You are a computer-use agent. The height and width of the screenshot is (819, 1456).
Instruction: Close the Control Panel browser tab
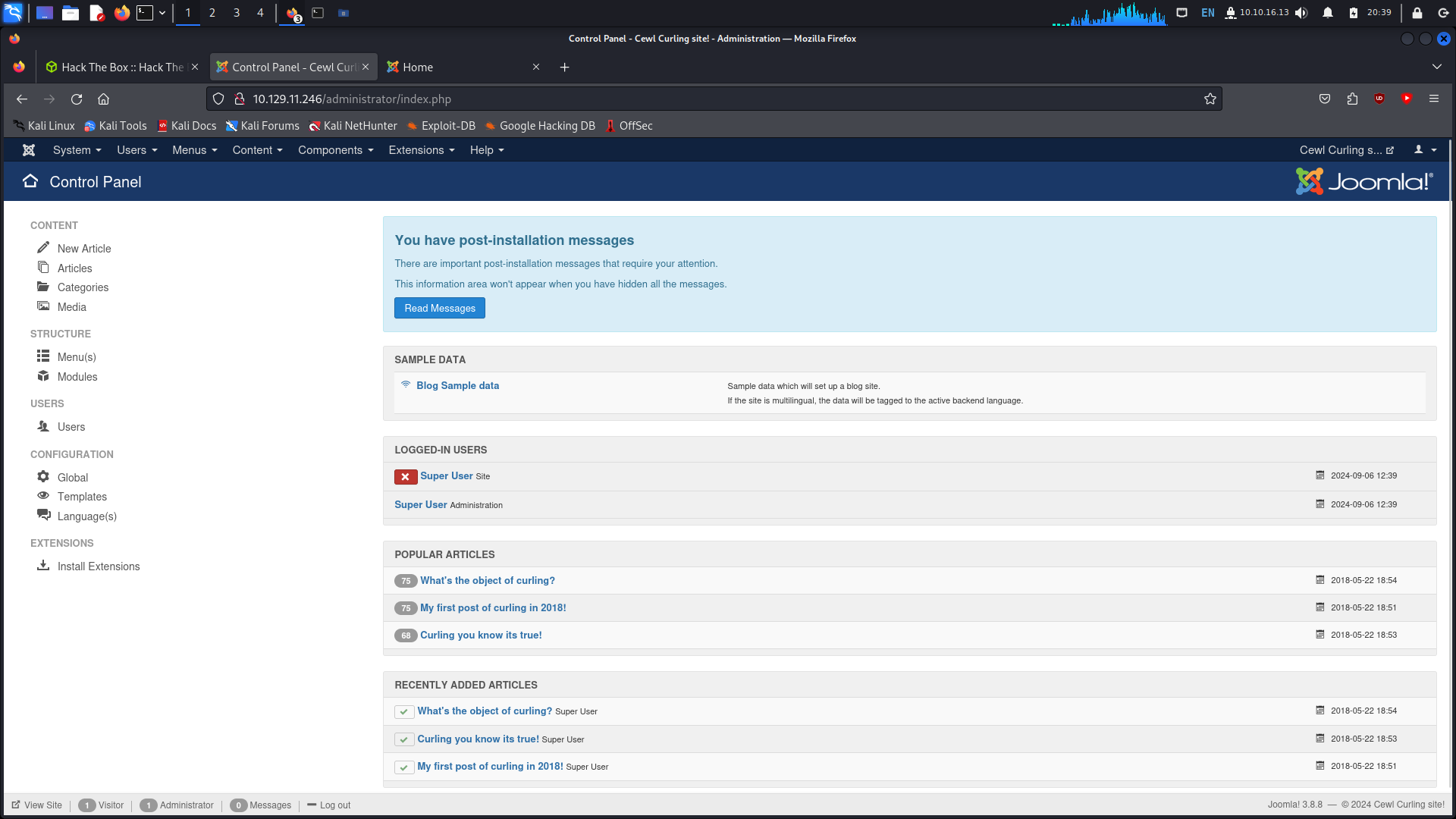[x=366, y=67]
